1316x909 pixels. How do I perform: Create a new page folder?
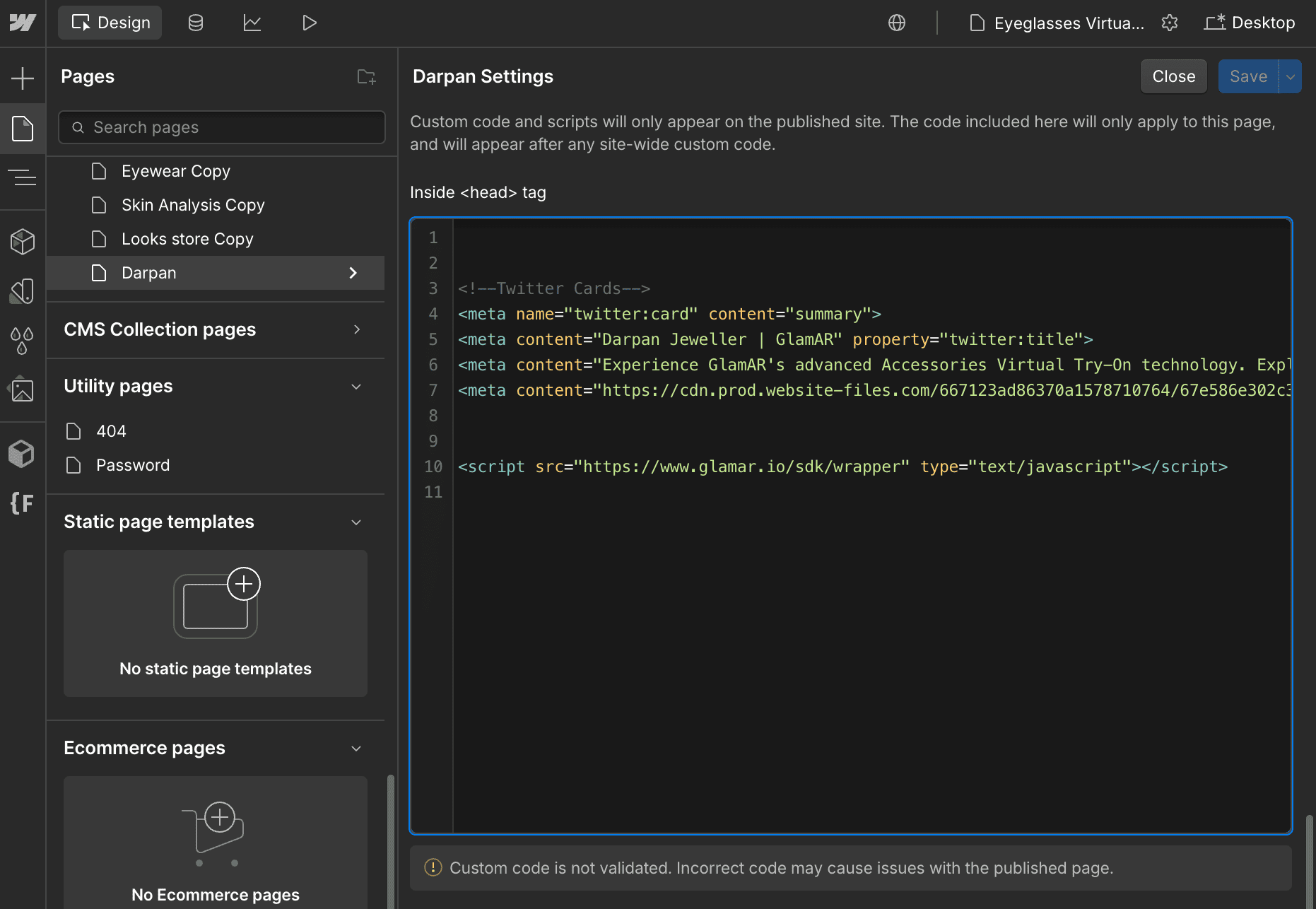tap(366, 76)
